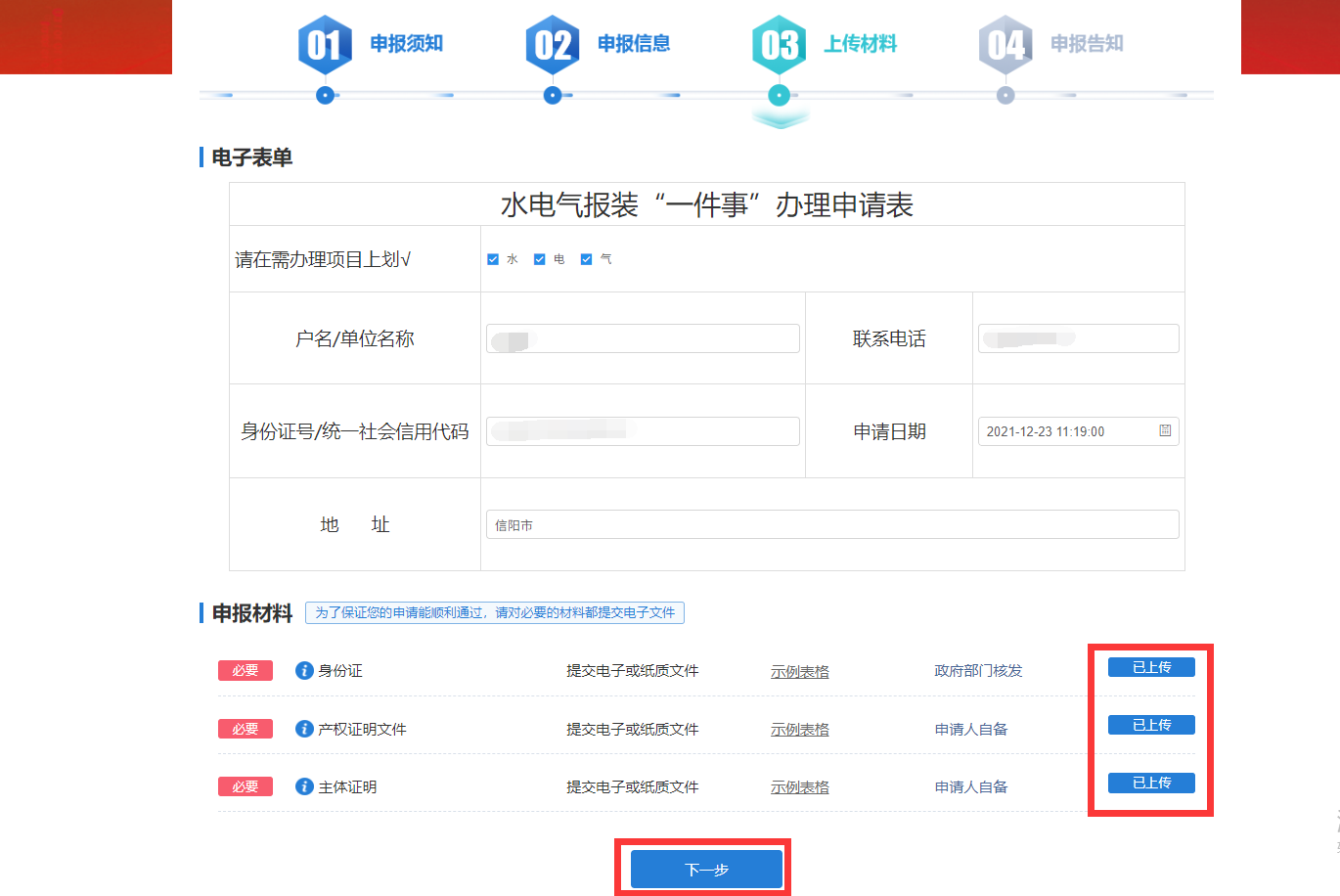Toggle the 电 checkbox
The image size is (1340, 896).
pos(539,259)
